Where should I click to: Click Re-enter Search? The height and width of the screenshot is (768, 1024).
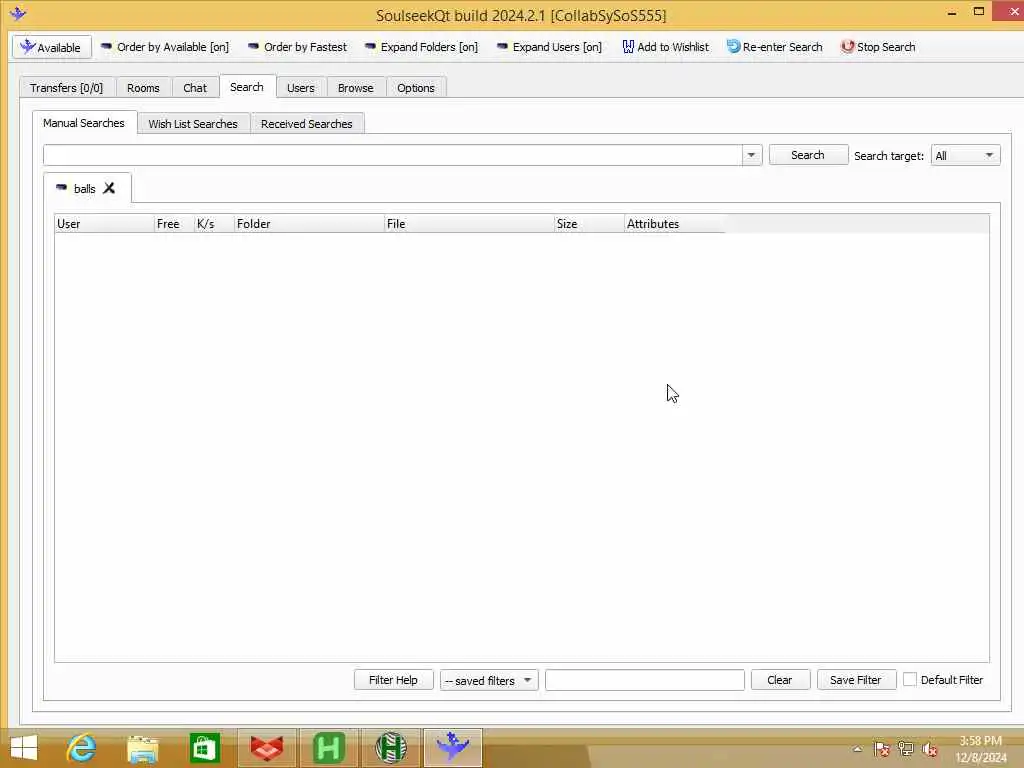(775, 47)
